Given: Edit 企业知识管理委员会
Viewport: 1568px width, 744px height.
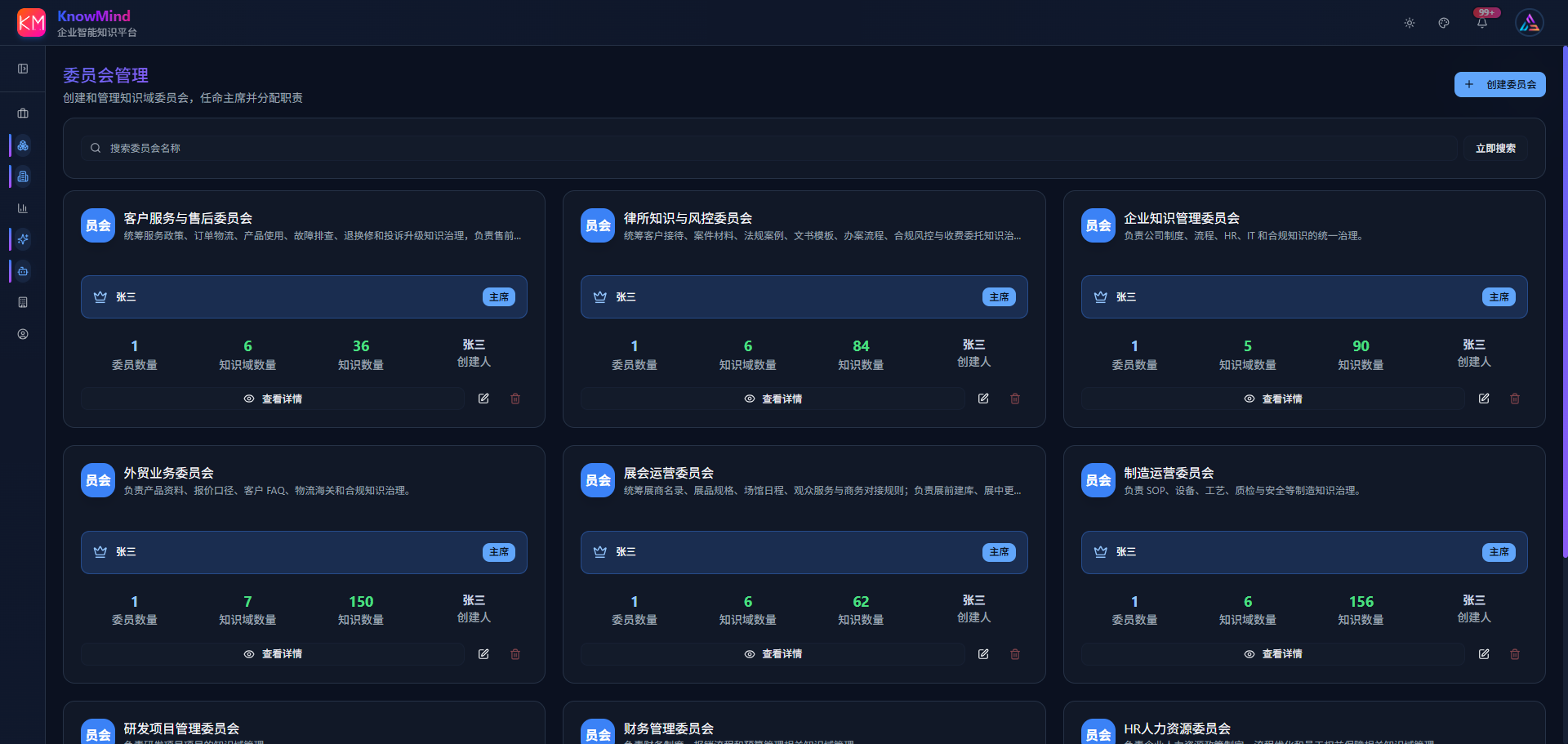Looking at the screenshot, I should pos(1484,399).
